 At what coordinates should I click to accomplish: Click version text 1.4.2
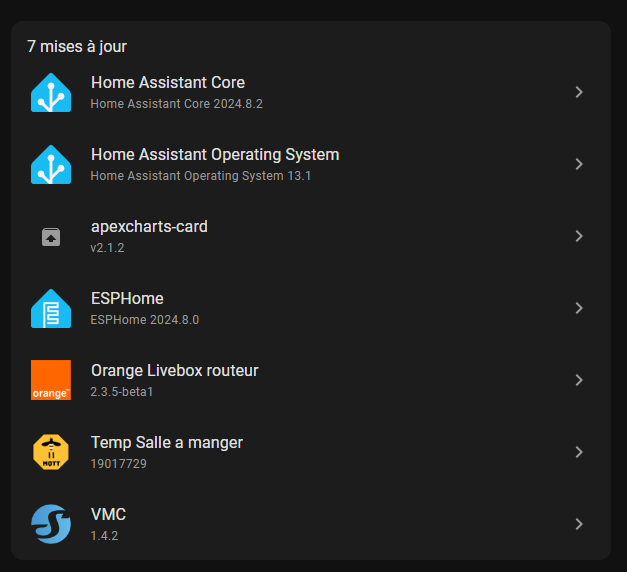point(104,536)
